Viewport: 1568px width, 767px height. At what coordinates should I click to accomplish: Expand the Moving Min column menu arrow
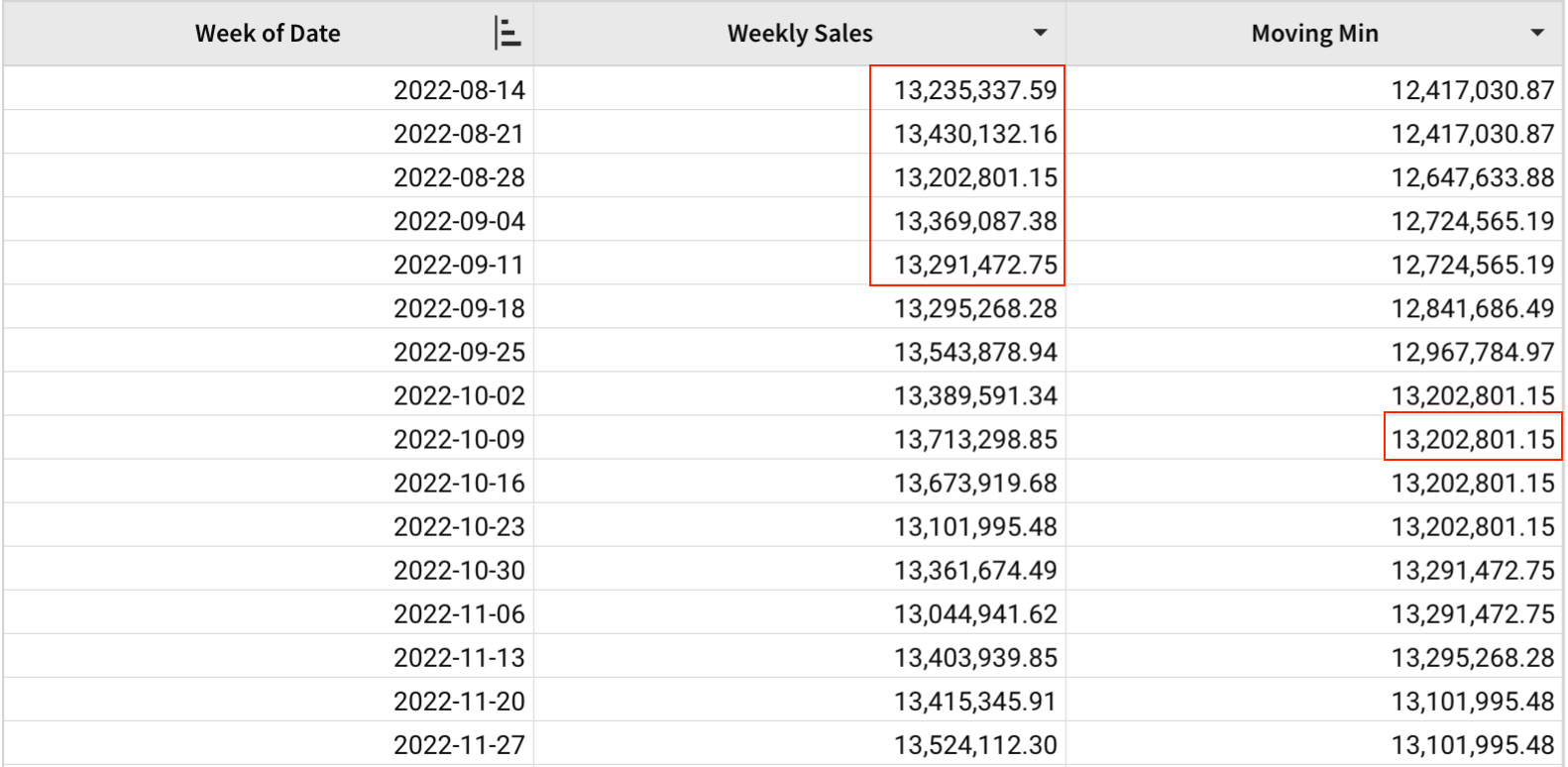[x=1536, y=34]
